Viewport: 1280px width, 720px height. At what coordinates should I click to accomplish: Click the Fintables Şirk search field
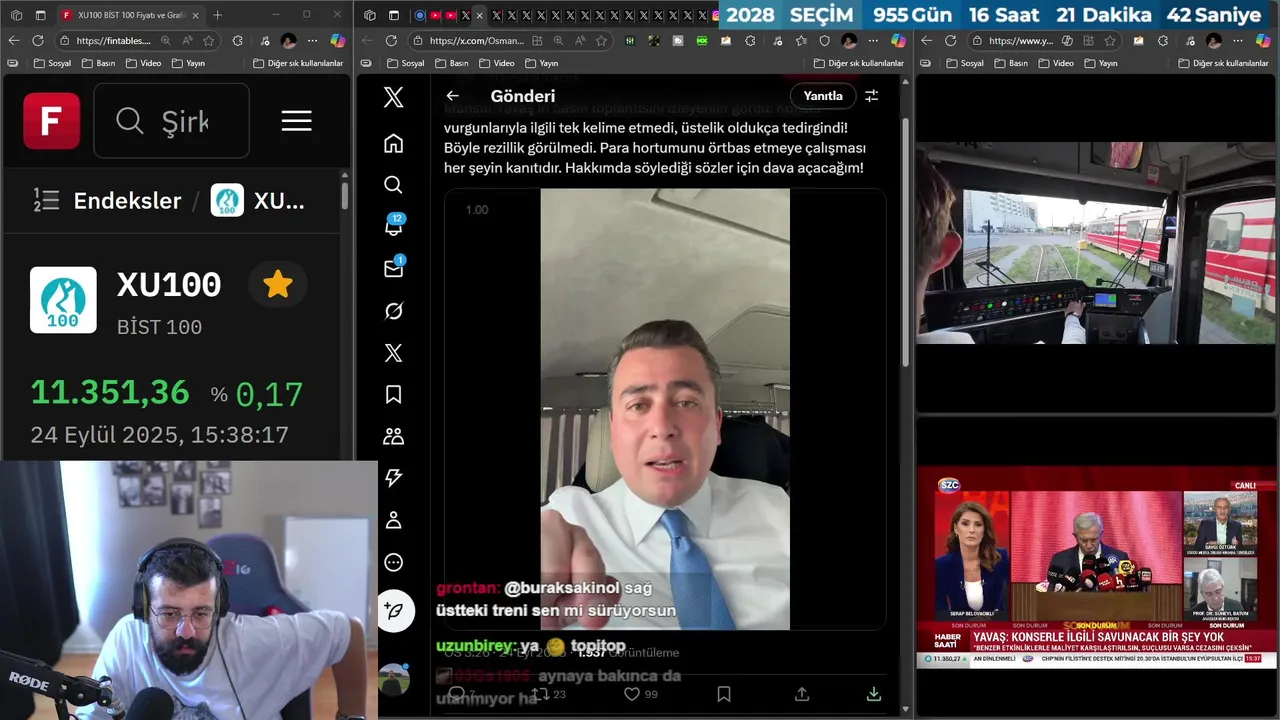(171, 121)
